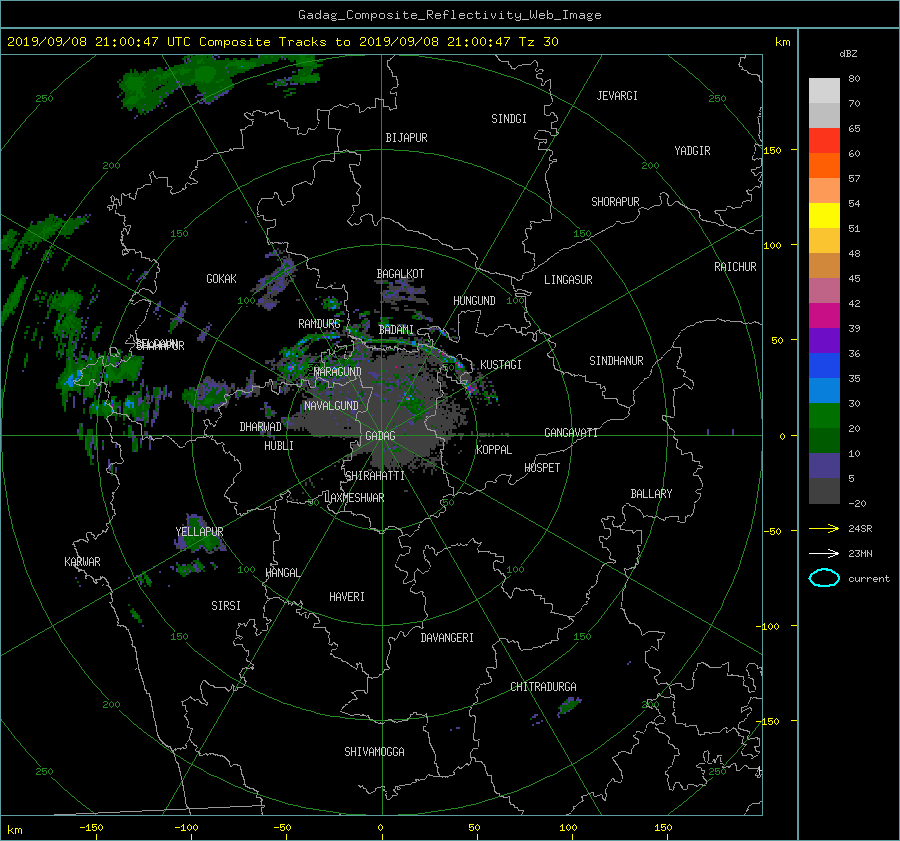
Task: Click the 'CHITRADURGA' city label
Action: [544, 687]
